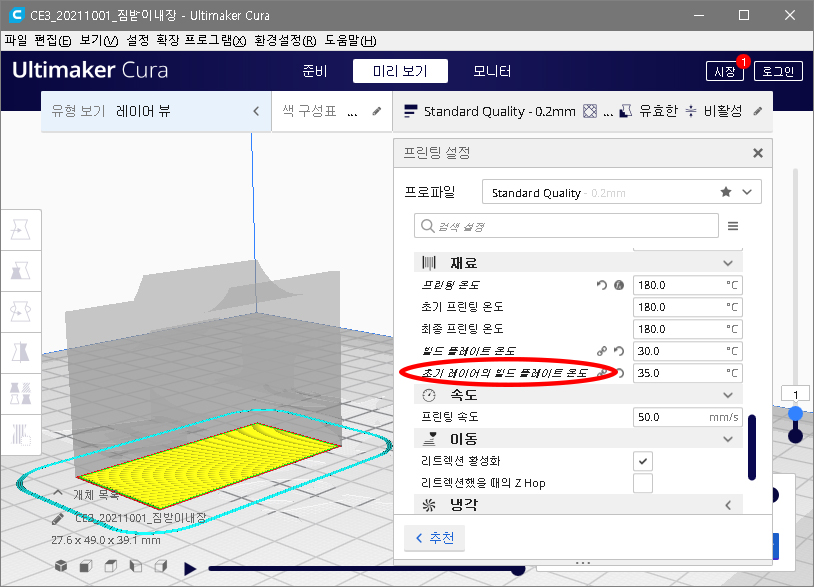Click the function icon next to 프린팅 온도
Image resolution: width=814 pixels, height=587 pixels.
click(x=619, y=285)
